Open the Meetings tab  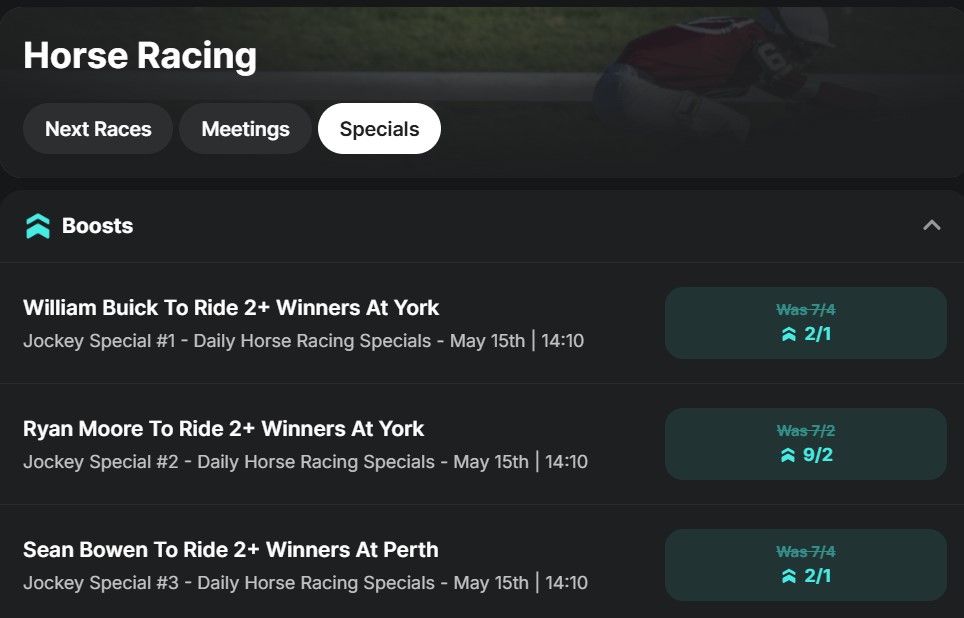[x=245, y=129]
